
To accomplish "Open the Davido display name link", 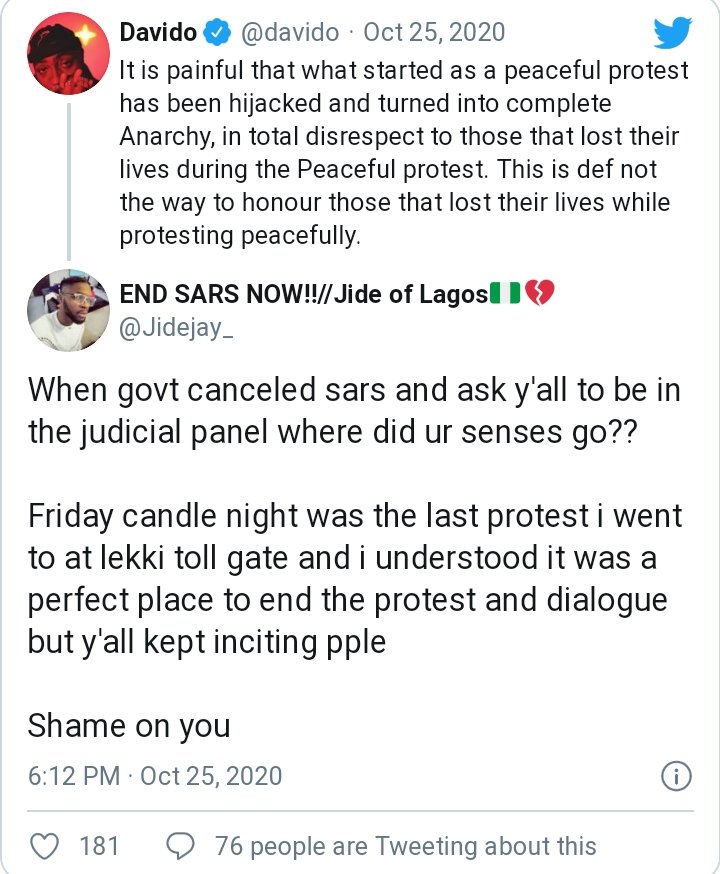I will [x=157, y=33].
